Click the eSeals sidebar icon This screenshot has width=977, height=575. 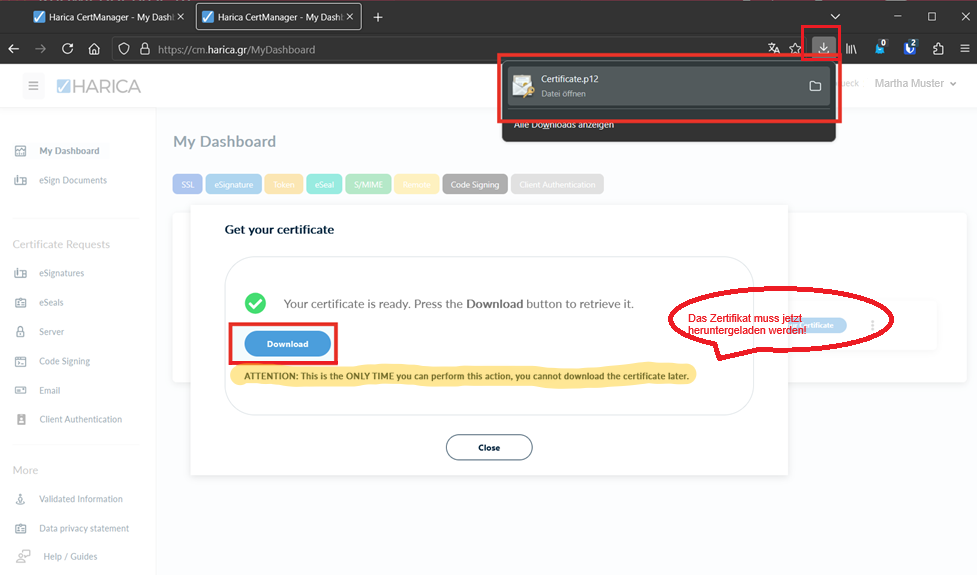coord(21,302)
